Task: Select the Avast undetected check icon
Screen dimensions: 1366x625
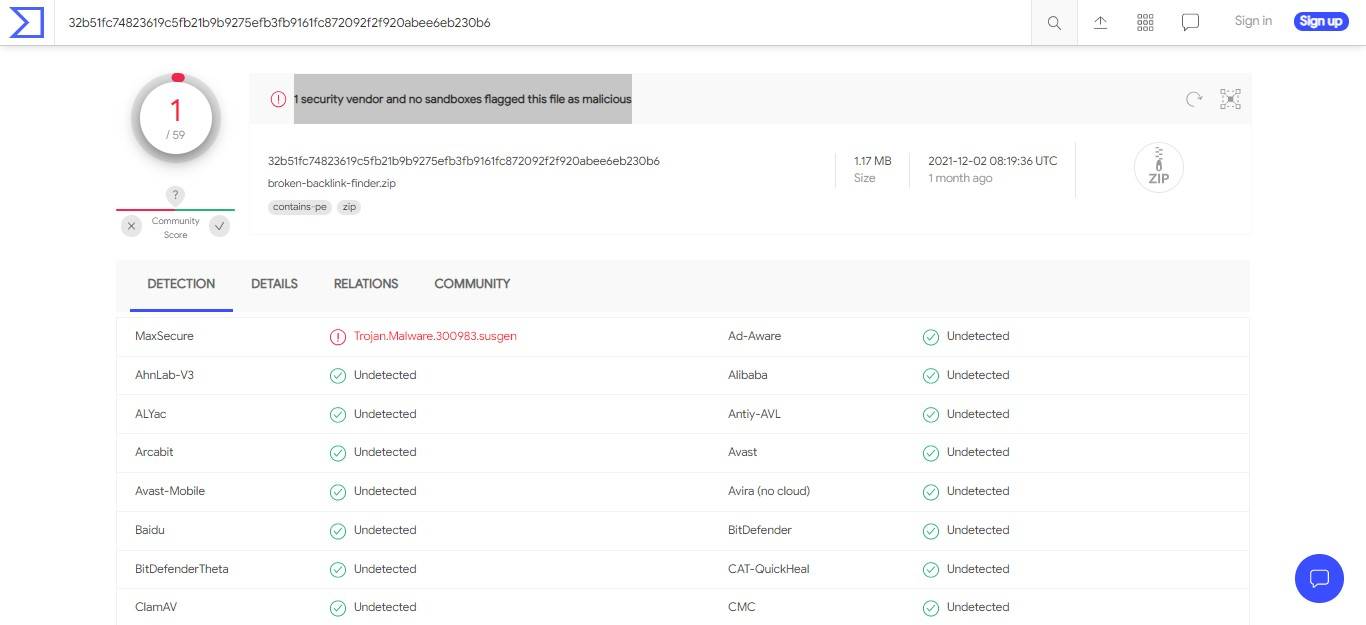Action: click(x=931, y=453)
